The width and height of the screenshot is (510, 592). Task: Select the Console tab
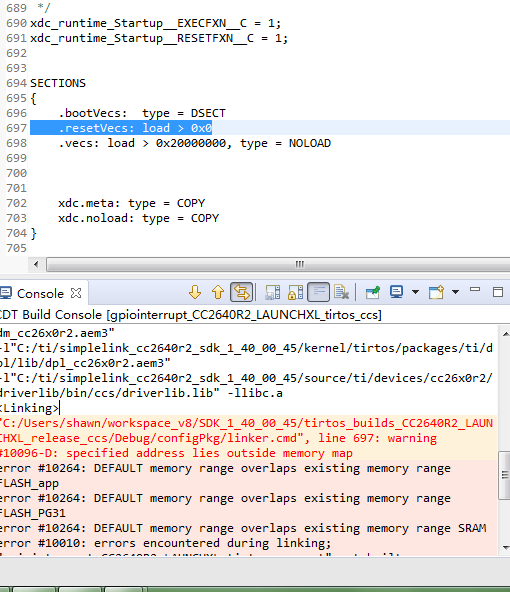(x=40, y=293)
